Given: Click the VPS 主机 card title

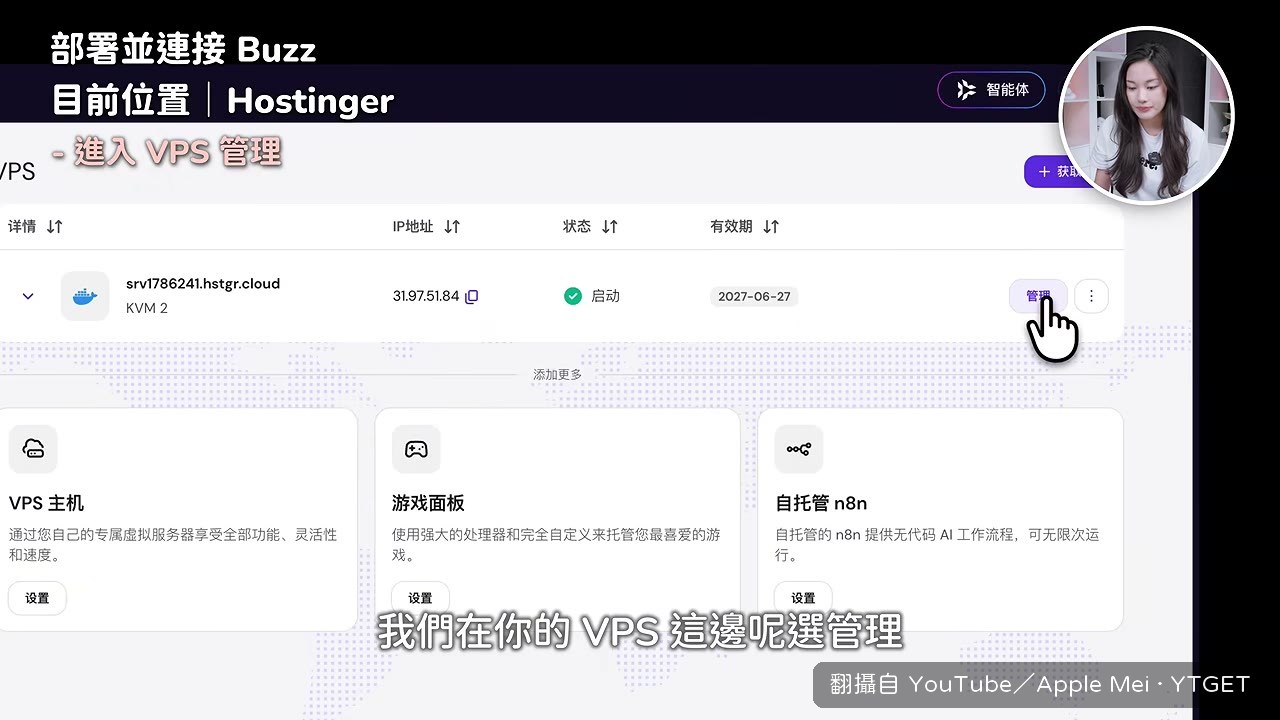Looking at the screenshot, I should pyautogui.click(x=47, y=503).
